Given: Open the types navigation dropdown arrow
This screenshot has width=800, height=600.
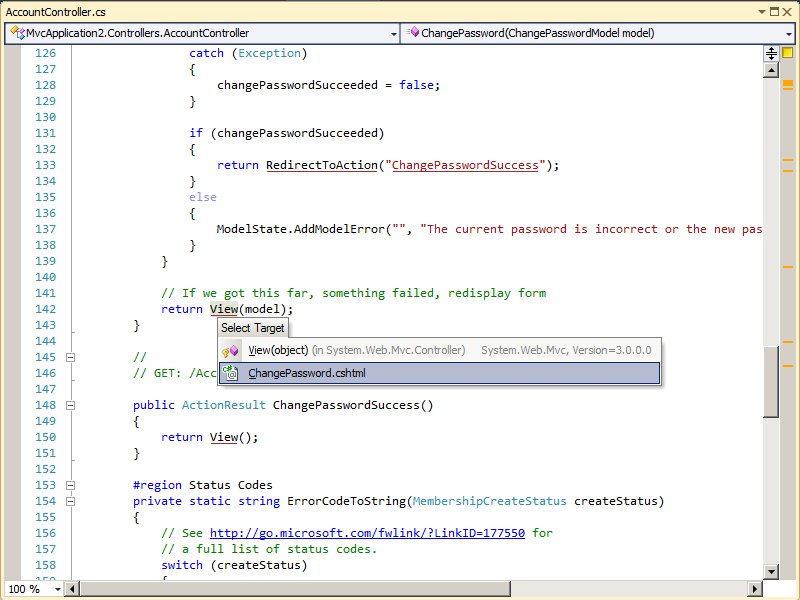Looking at the screenshot, I should pos(391,33).
